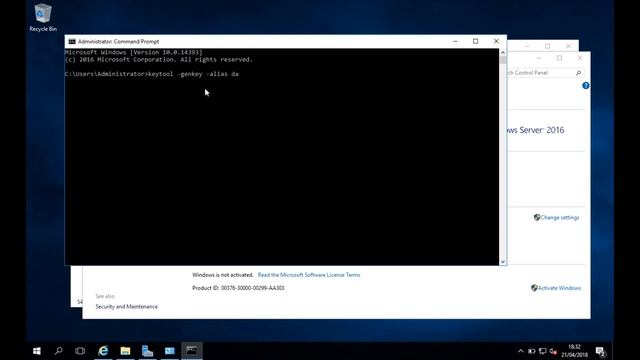Open File Explorer from the taskbar

125,351
